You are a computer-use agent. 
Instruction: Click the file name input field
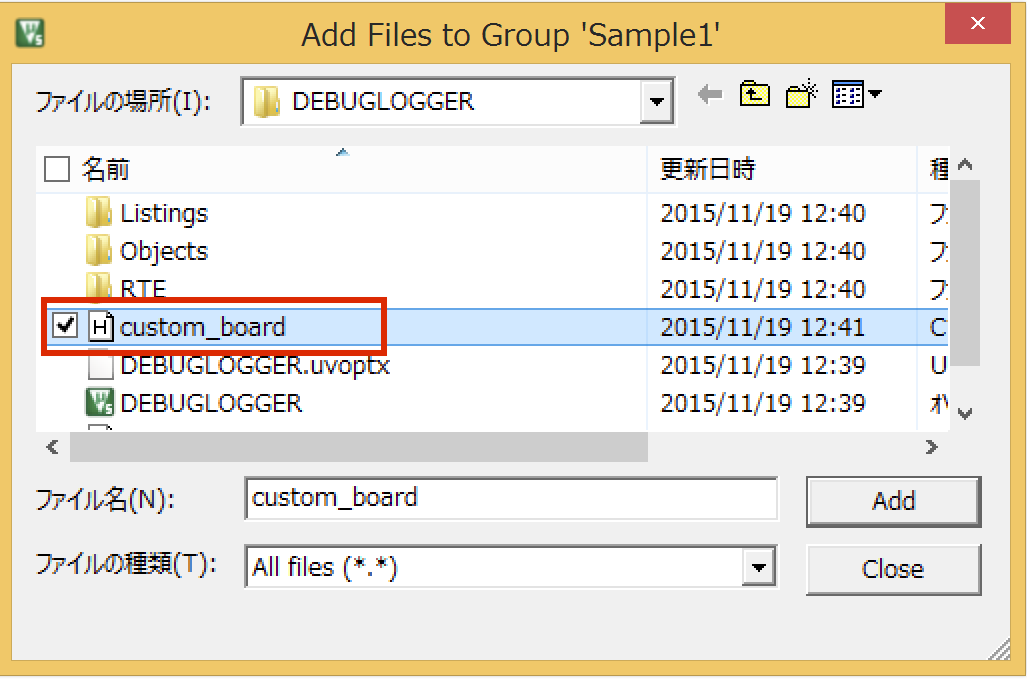click(510, 498)
